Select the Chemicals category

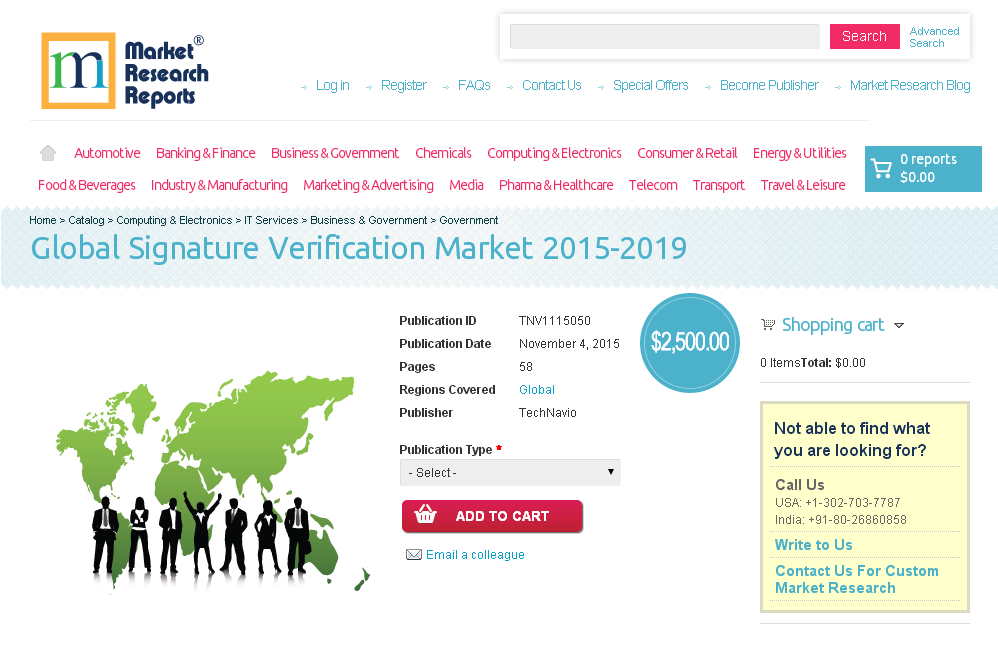(443, 153)
